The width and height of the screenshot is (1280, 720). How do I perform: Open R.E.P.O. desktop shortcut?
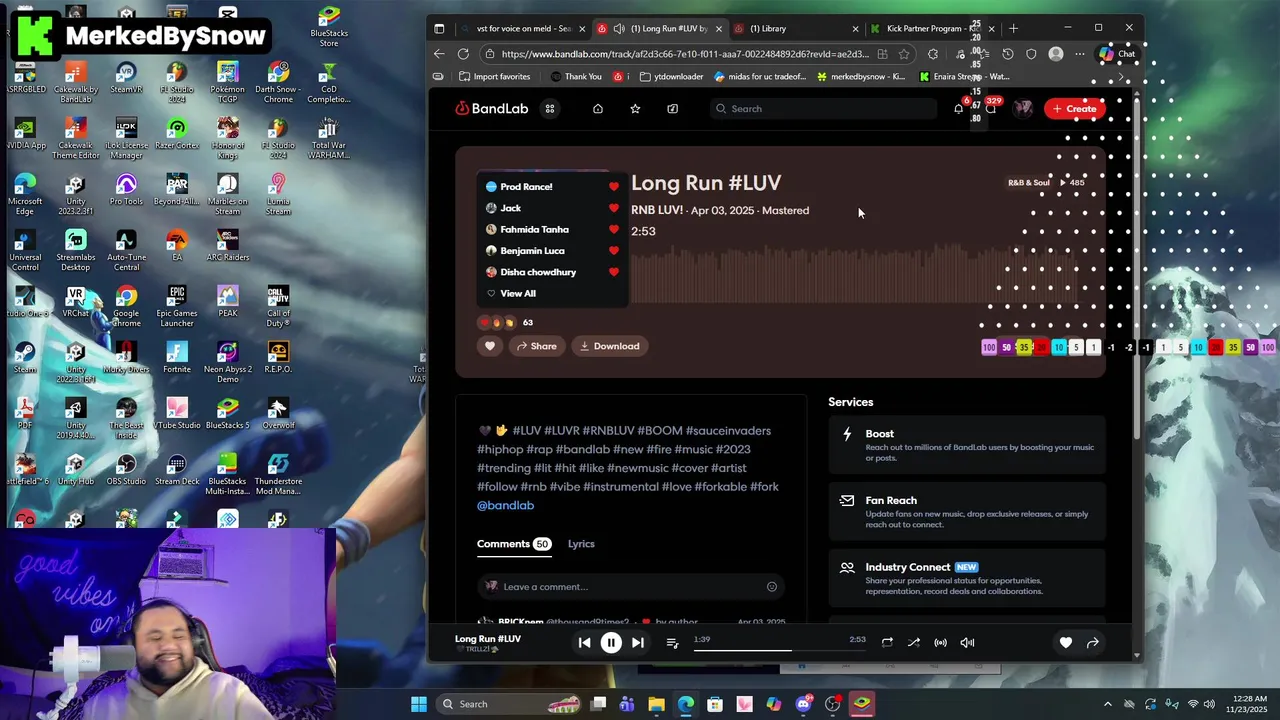coord(278,357)
